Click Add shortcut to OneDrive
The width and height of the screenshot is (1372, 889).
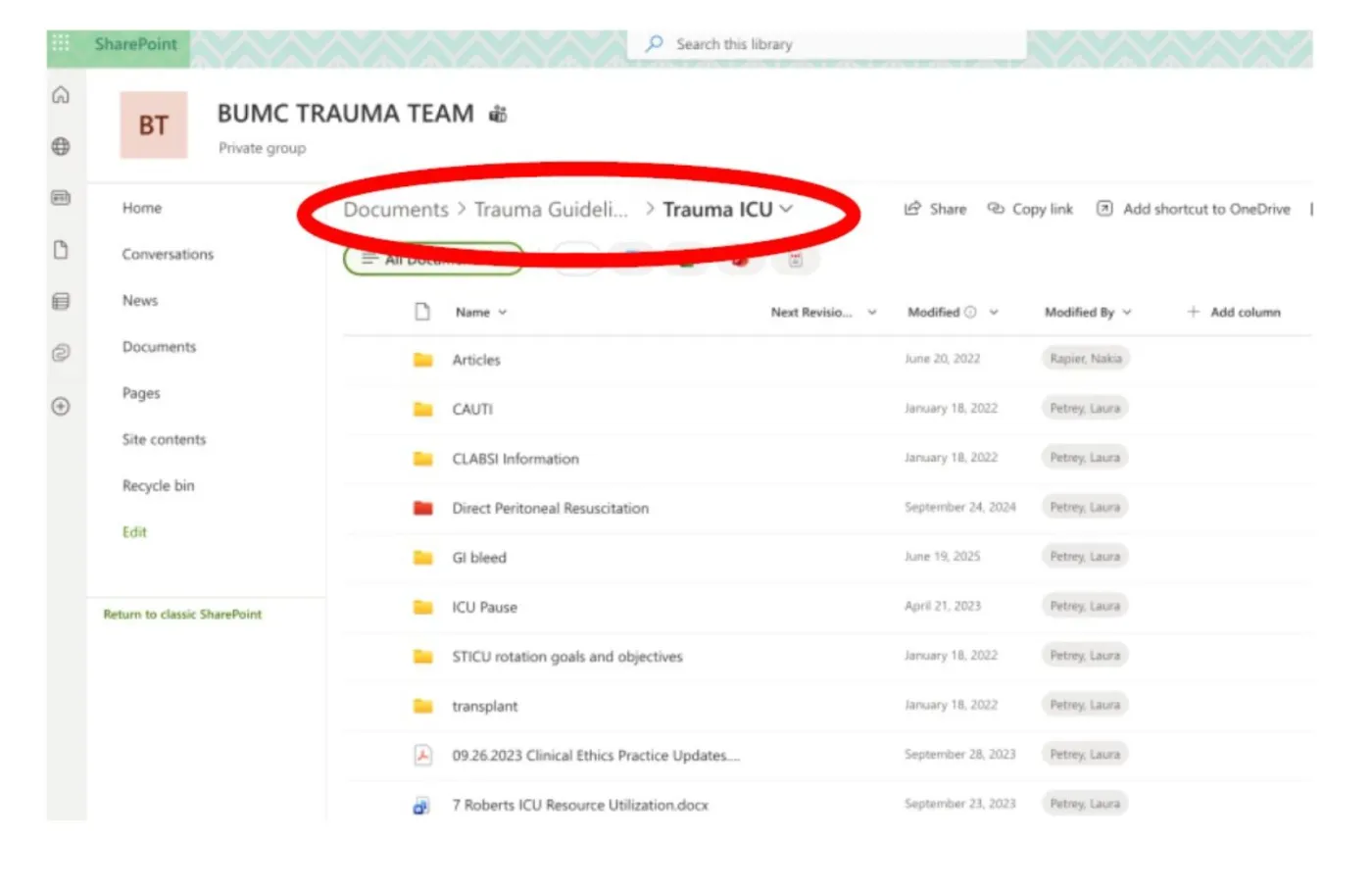click(1193, 209)
